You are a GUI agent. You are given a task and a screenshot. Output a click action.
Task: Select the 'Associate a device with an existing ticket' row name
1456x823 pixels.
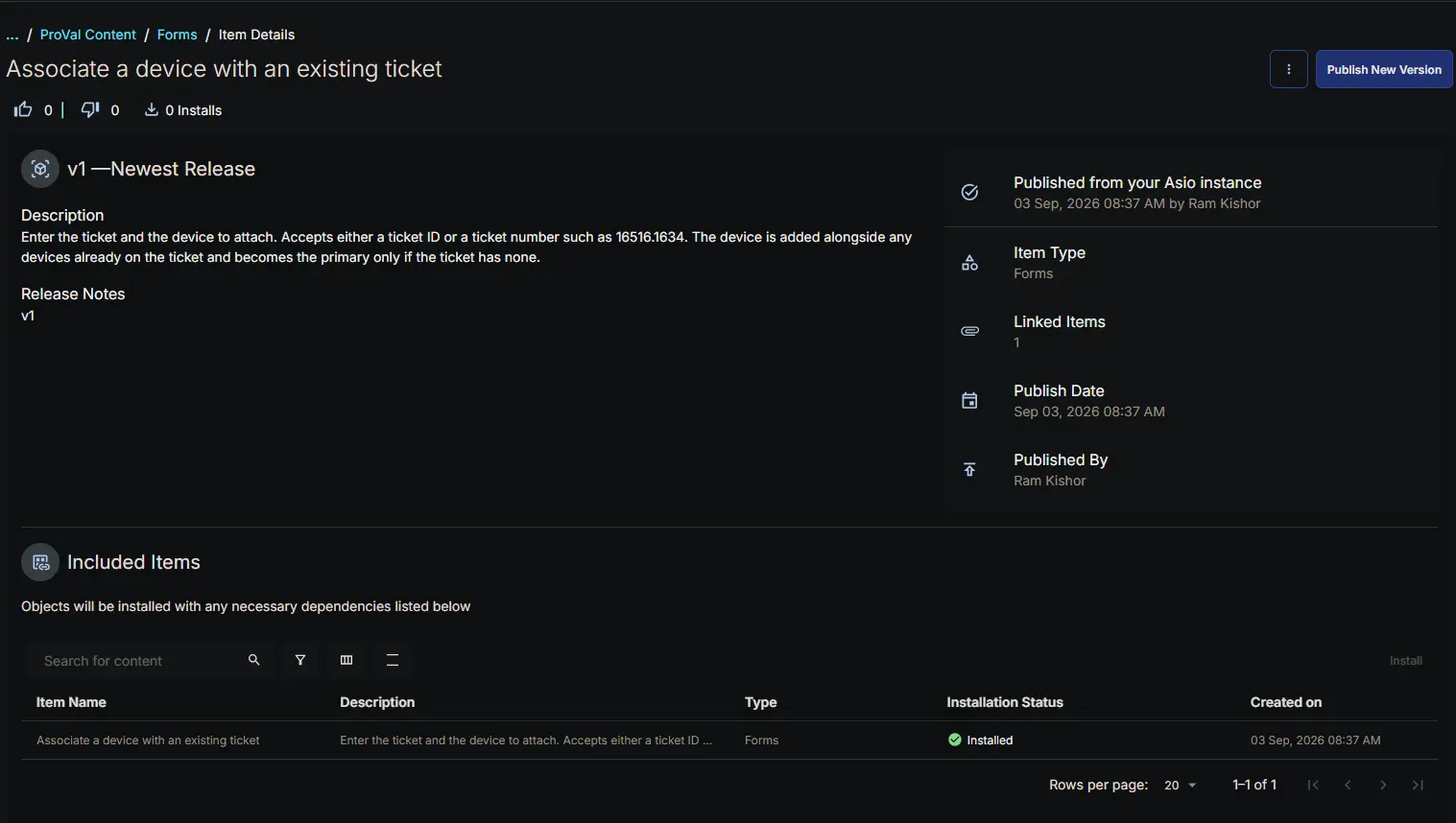click(148, 740)
